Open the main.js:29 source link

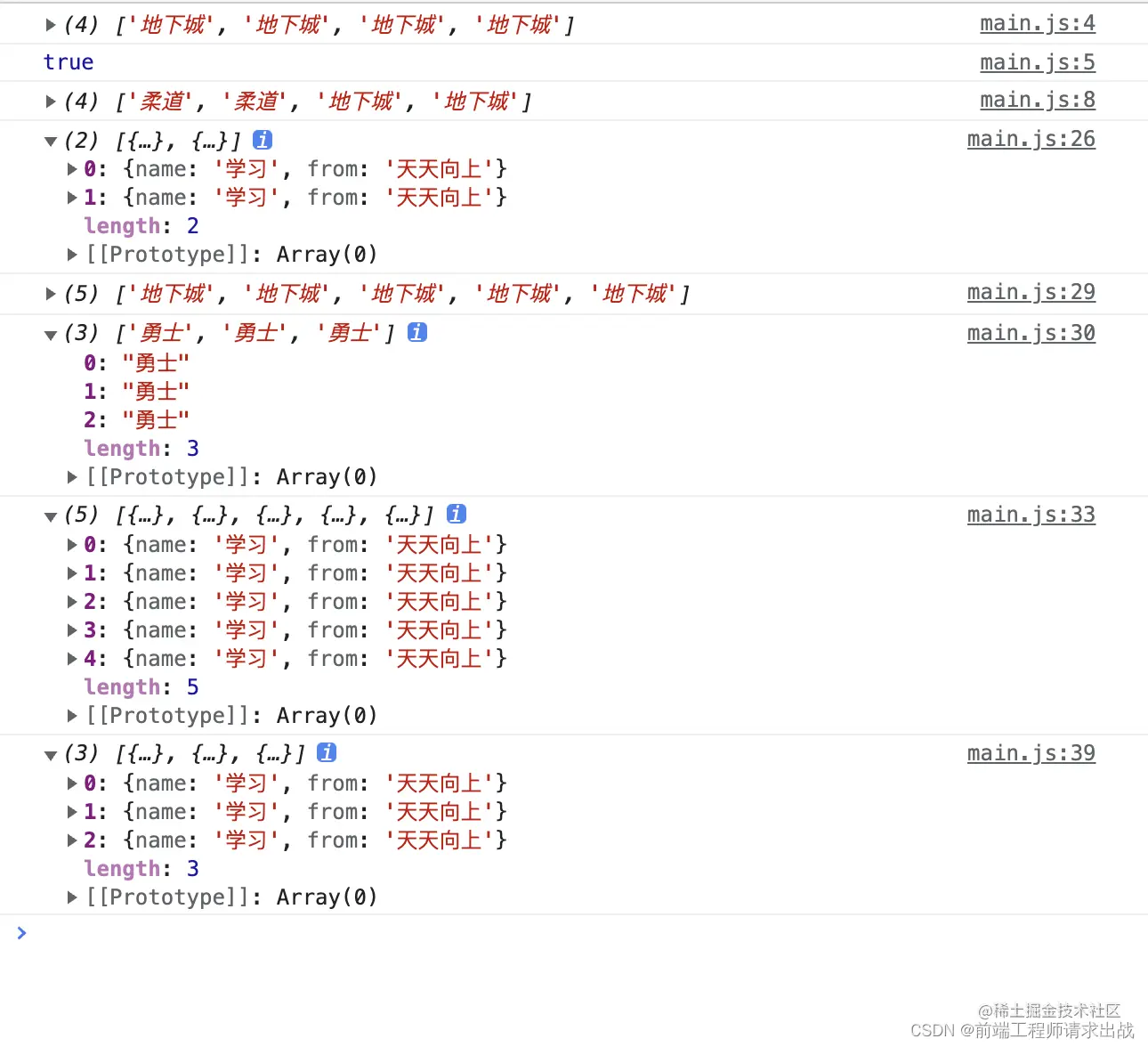(x=1031, y=292)
